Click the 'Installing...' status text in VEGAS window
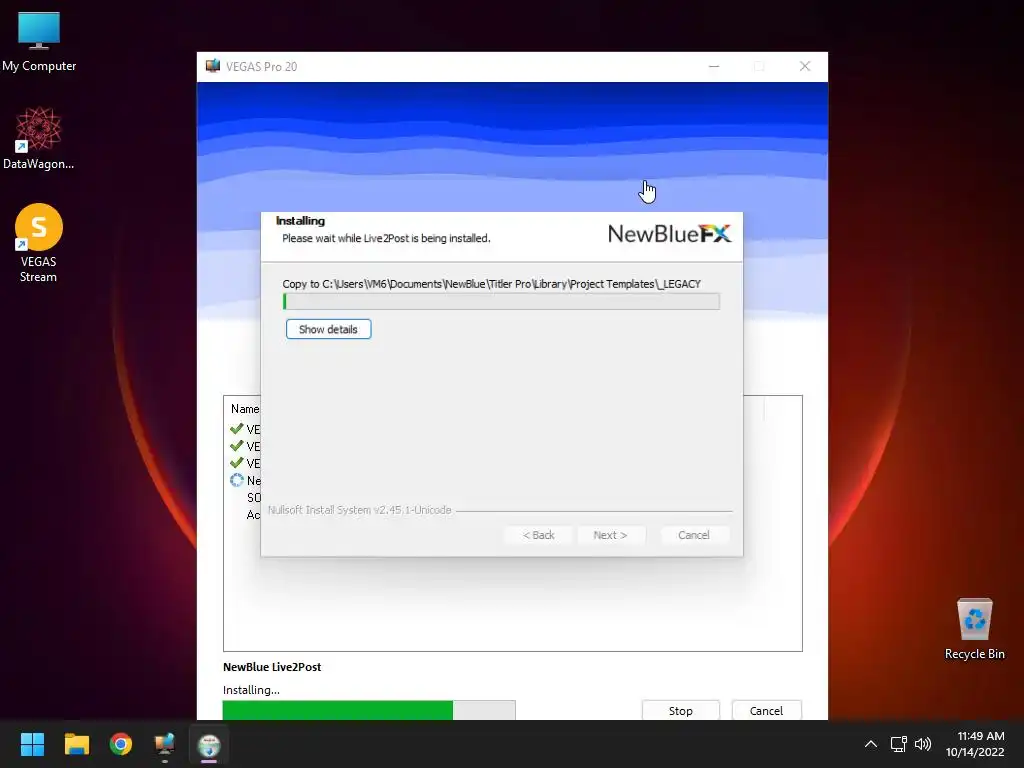The width and height of the screenshot is (1024, 768). pos(251,690)
